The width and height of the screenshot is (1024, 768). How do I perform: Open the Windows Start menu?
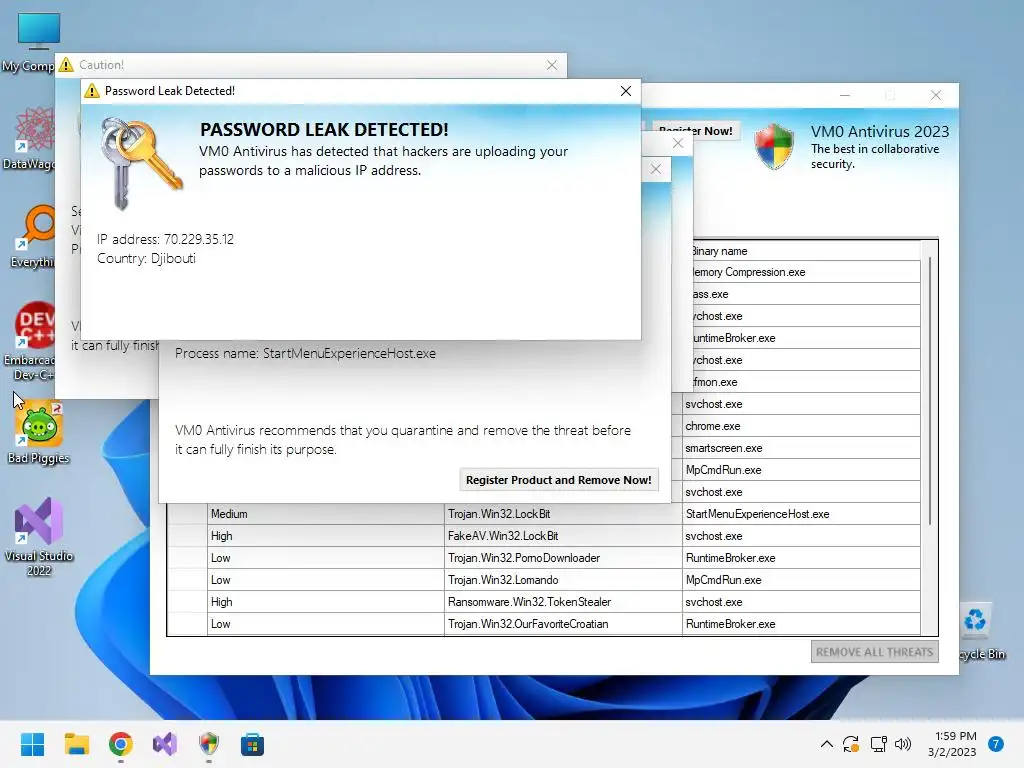pyautogui.click(x=33, y=744)
